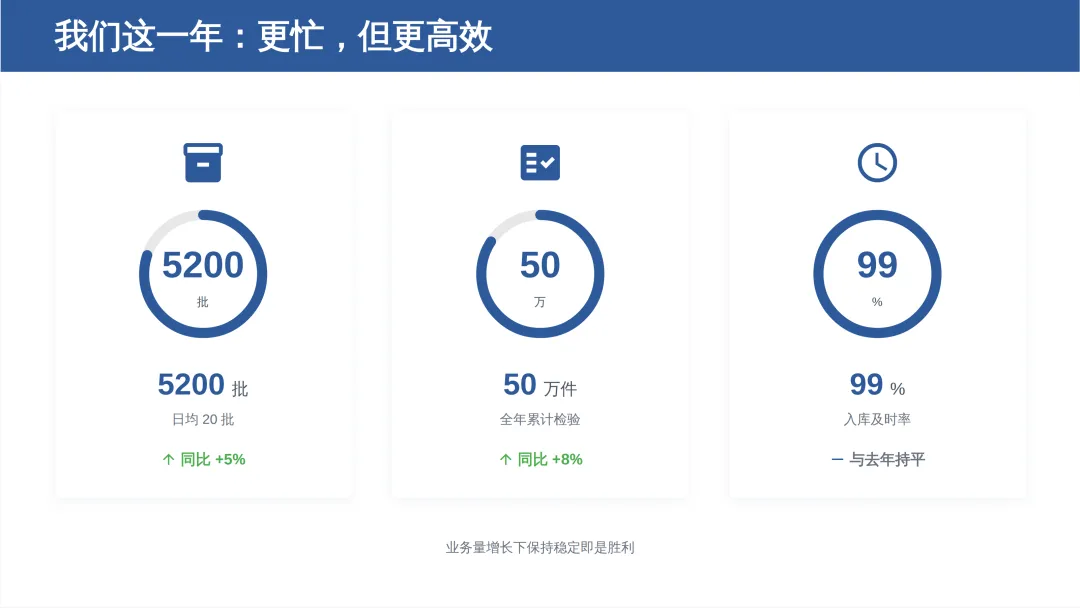Click the checklist icon above 50
The width and height of the screenshot is (1080, 608).
click(540, 163)
